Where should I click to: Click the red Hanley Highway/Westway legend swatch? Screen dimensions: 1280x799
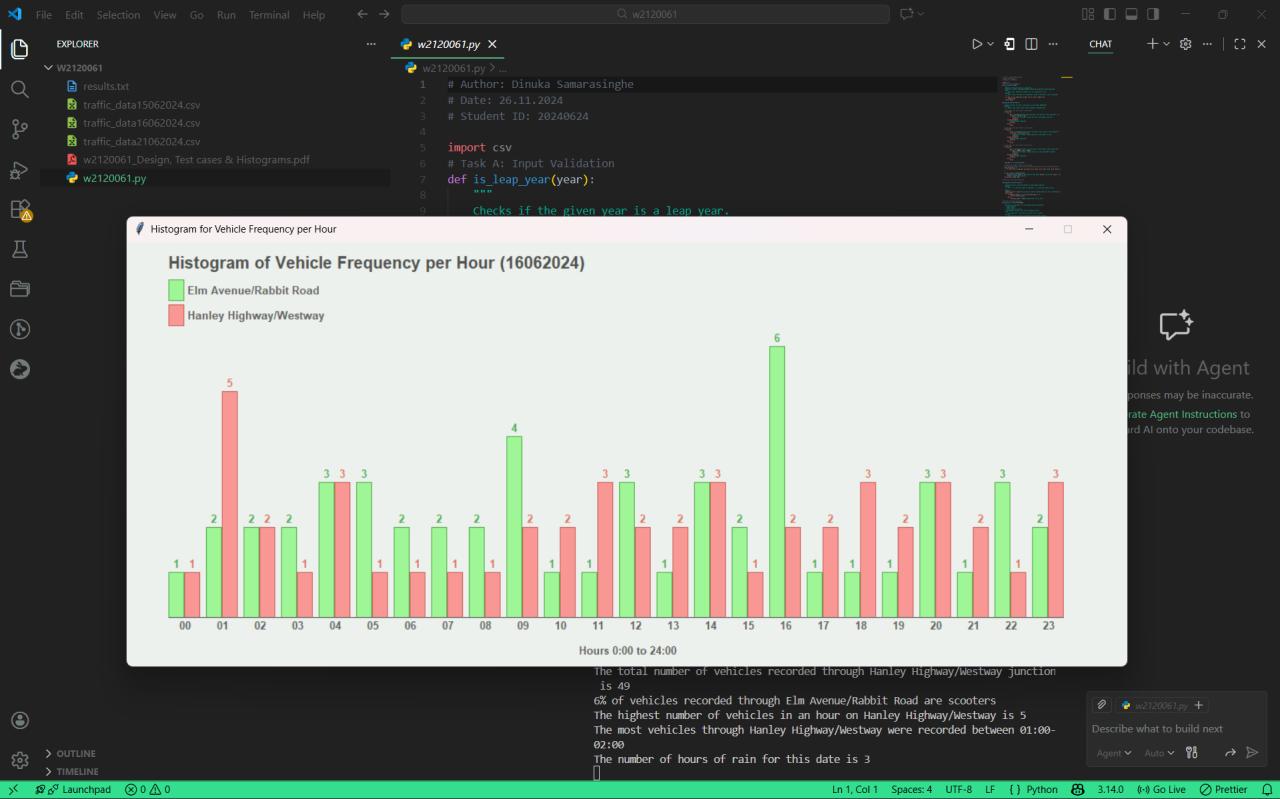(176, 315)
